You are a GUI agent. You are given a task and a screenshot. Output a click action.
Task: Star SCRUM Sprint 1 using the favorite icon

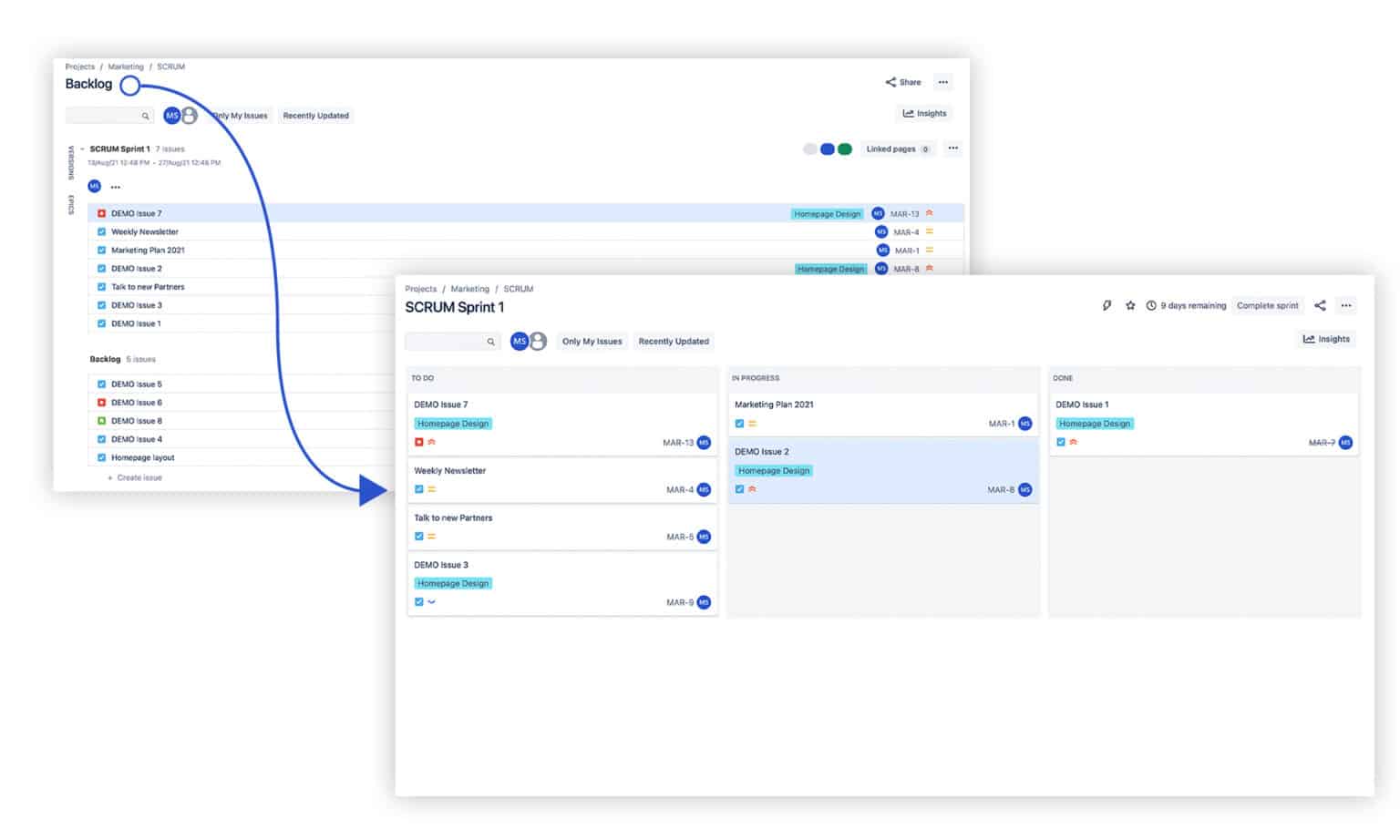pos(1130,305)
